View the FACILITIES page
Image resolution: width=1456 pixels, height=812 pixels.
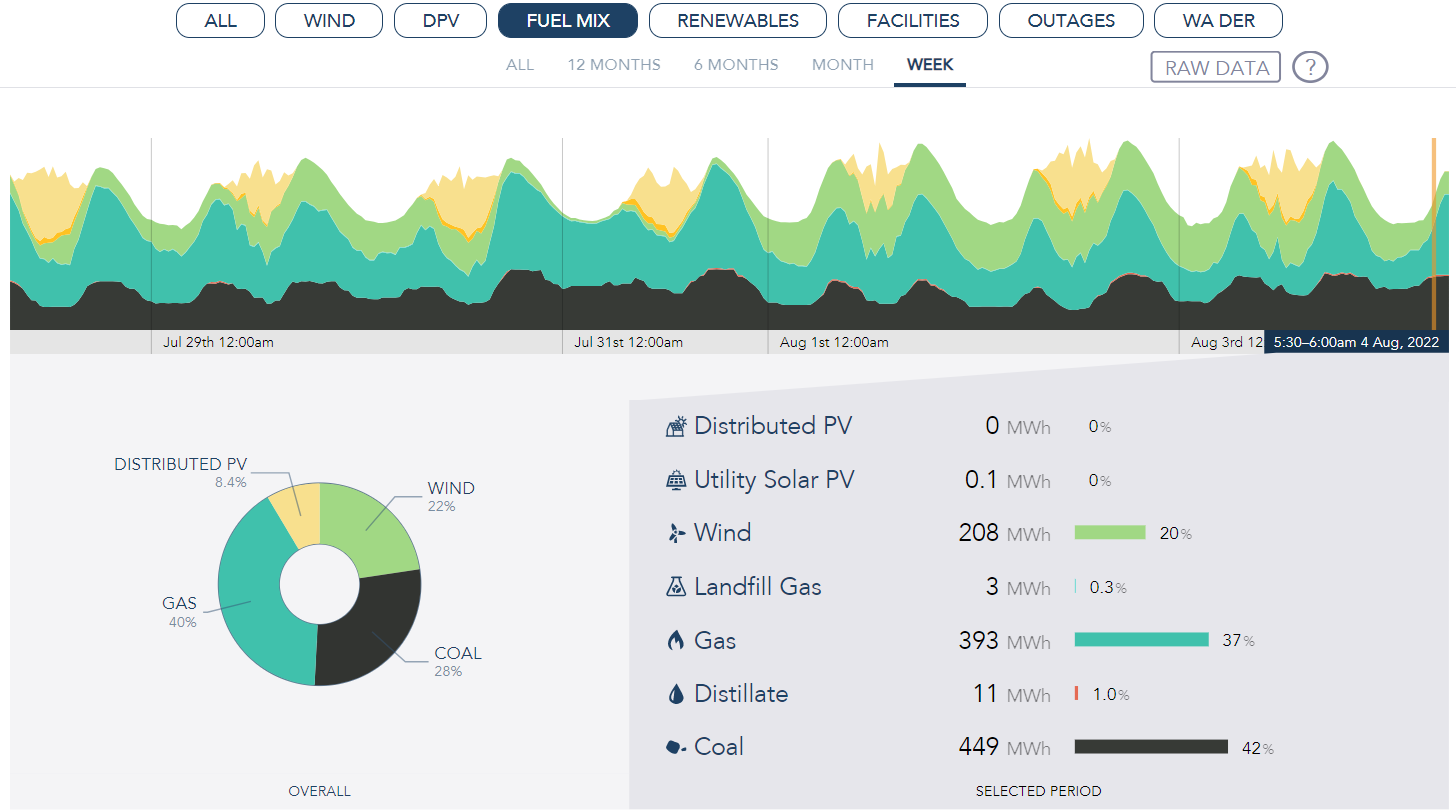(x=912, y=20)
